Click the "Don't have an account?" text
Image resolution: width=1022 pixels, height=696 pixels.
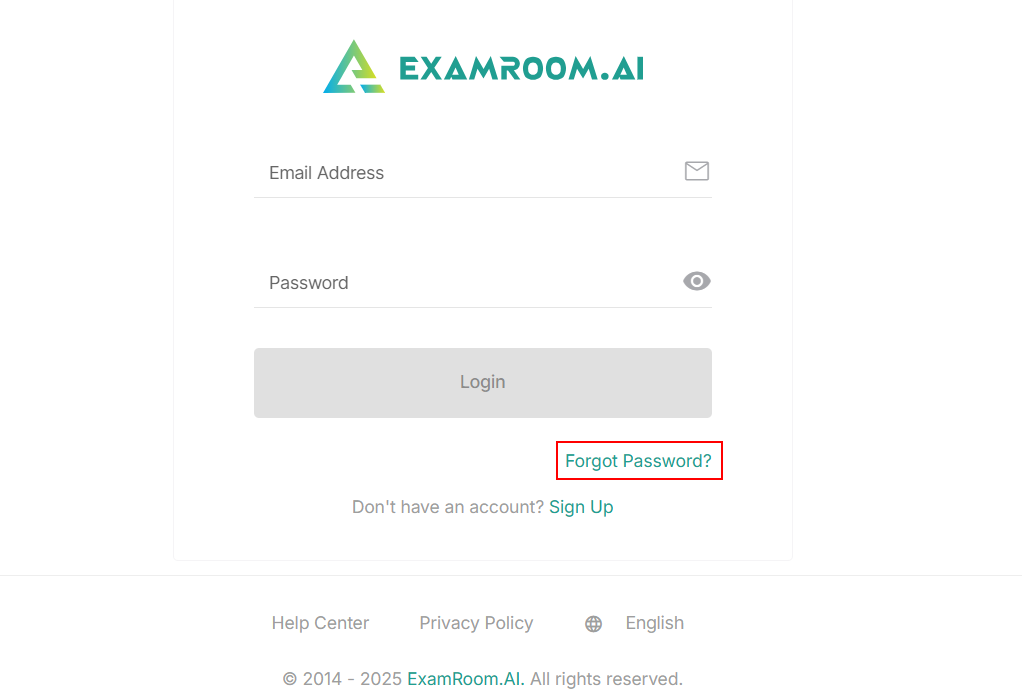tap(447, 507)
